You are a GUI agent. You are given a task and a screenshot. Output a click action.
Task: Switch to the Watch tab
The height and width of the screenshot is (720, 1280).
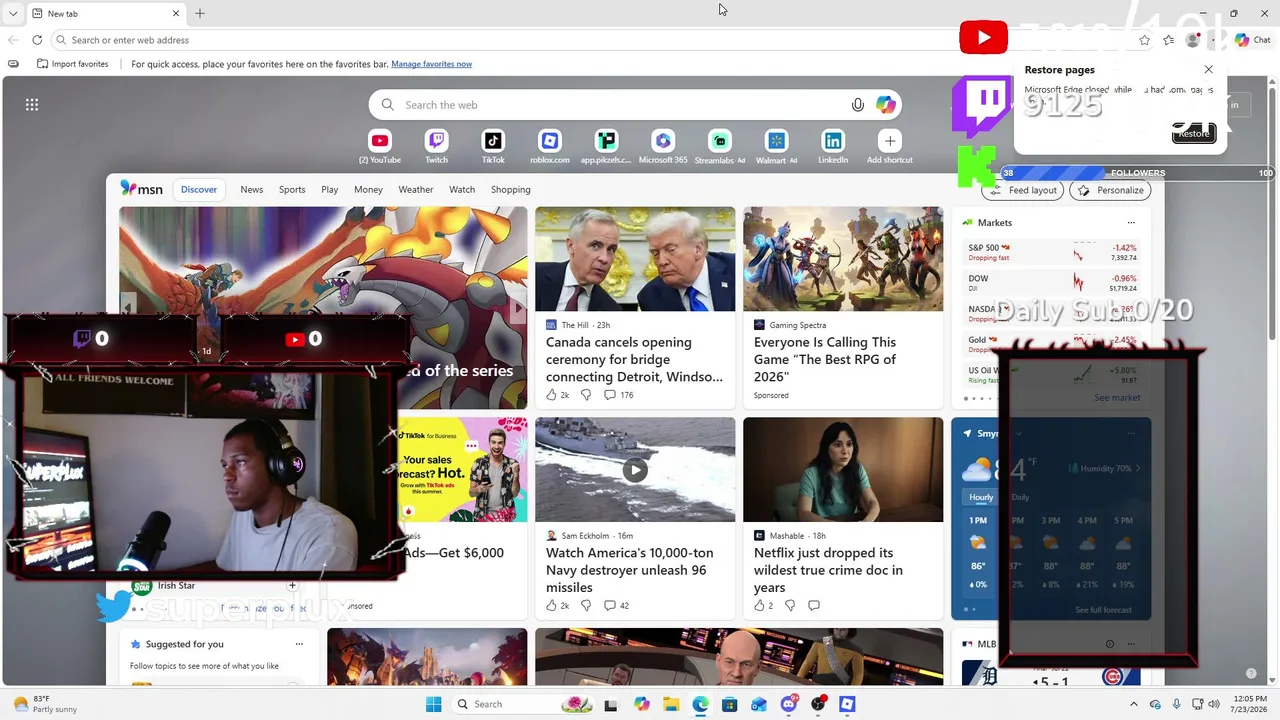462,189
